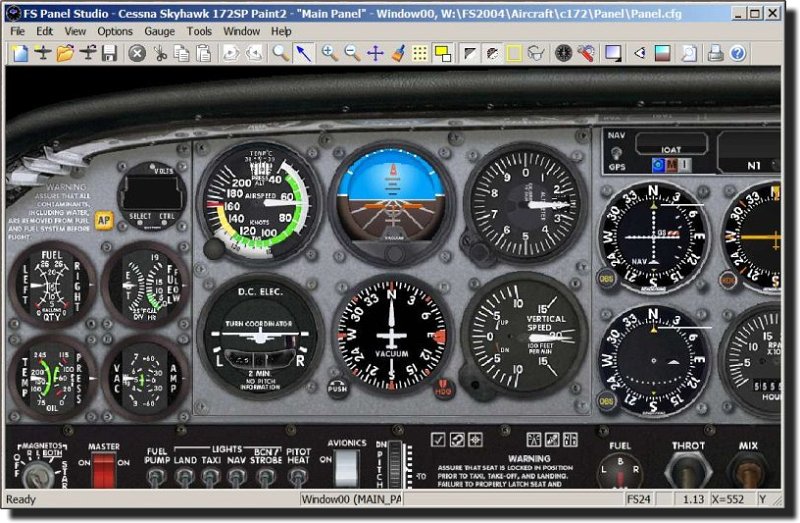Select the altimeter gauge
Viewport: 800px width, 523px height.
click(526, 204)
